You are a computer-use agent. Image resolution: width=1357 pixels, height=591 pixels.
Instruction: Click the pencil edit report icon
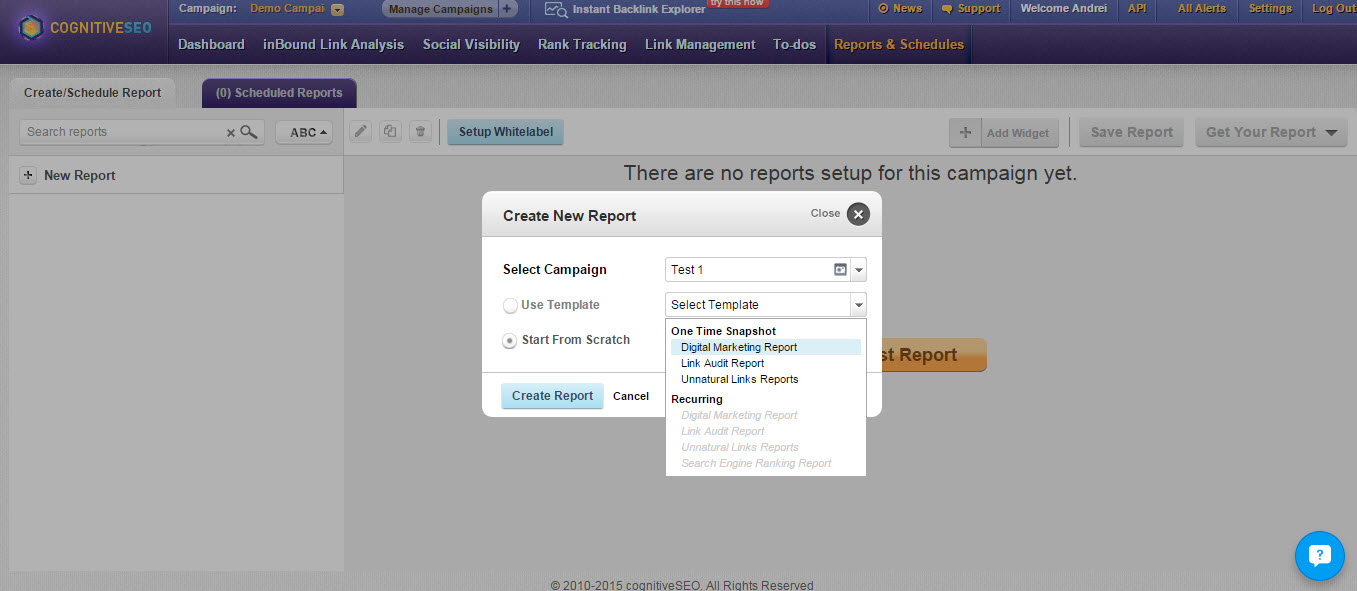pyautogui.click(x=361, y=132)
